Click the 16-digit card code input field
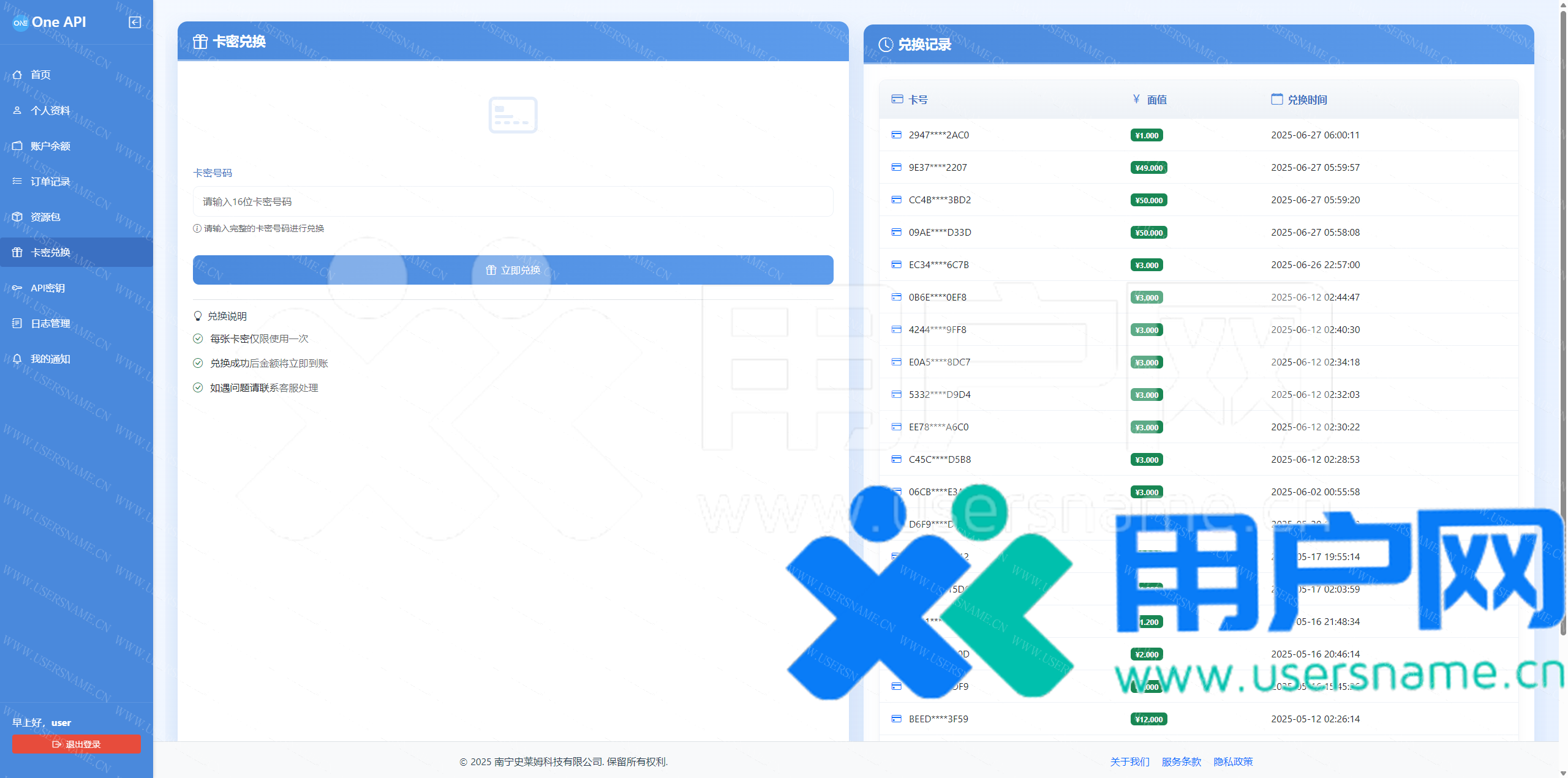 [513, 201]
